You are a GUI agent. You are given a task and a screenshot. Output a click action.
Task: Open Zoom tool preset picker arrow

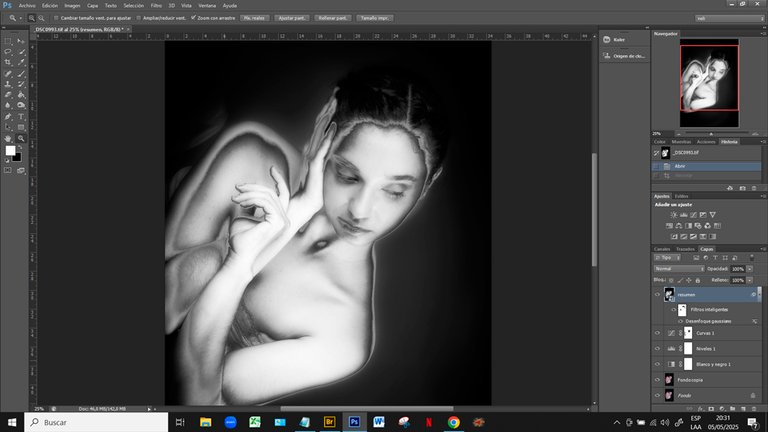20,18
